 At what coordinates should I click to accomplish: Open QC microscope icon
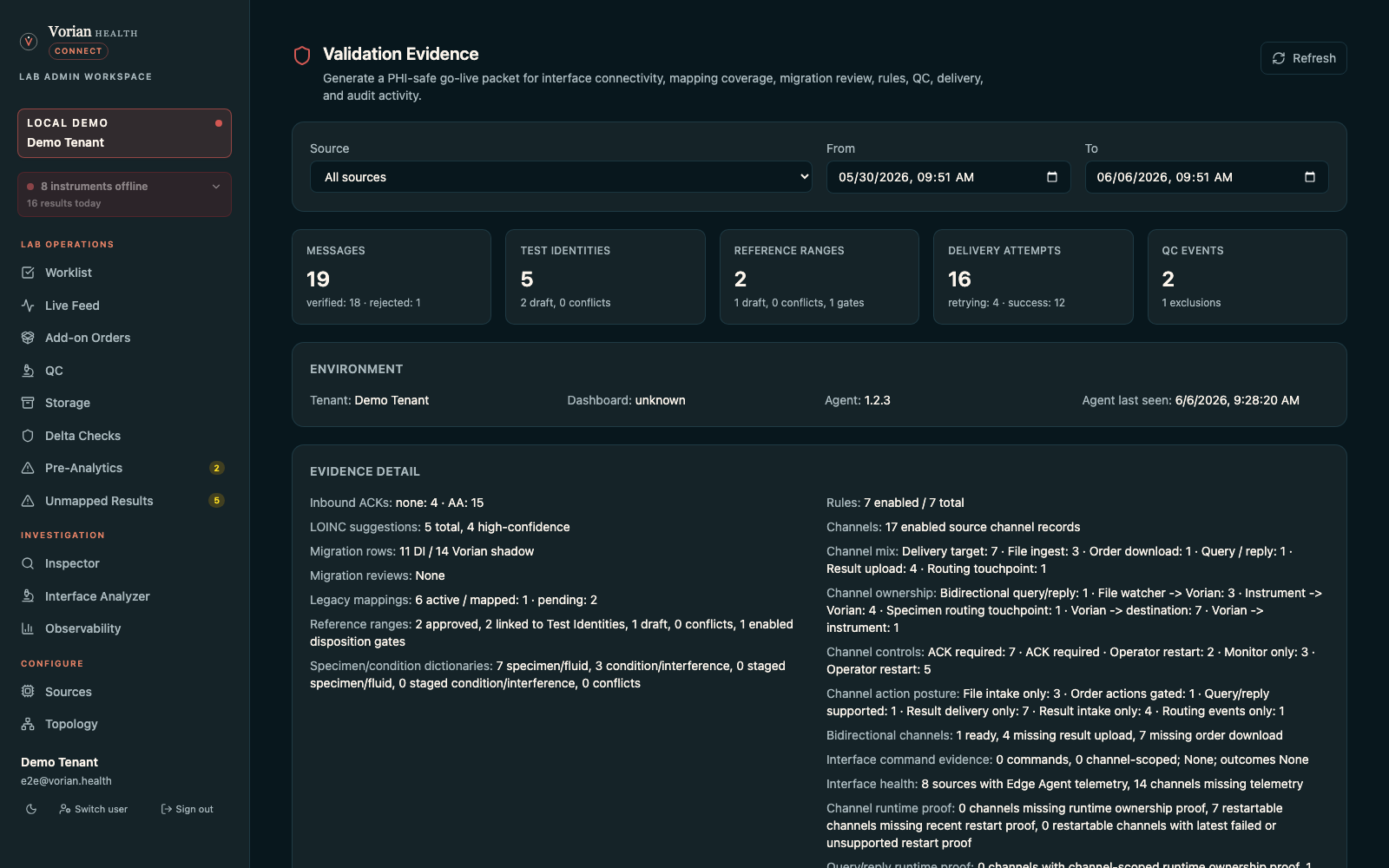tap(28, 371)
